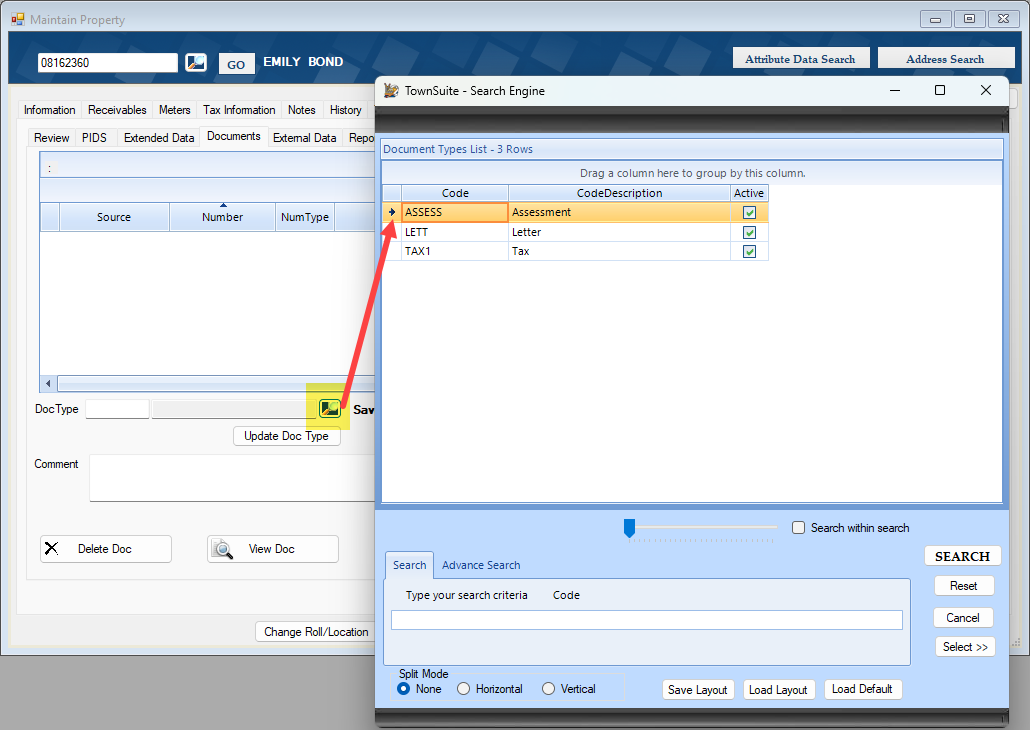
Task: Click the highlighted DocType lookup magnifier icon
Action: coord(328,408)
